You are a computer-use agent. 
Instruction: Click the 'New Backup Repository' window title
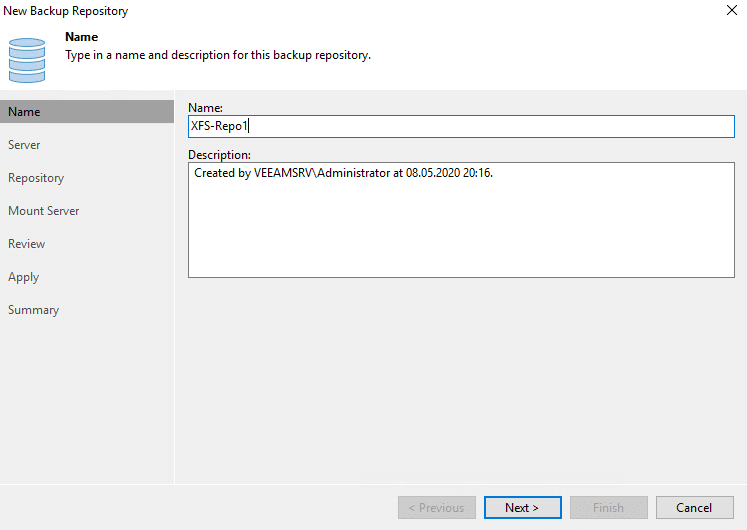point(66,10)
